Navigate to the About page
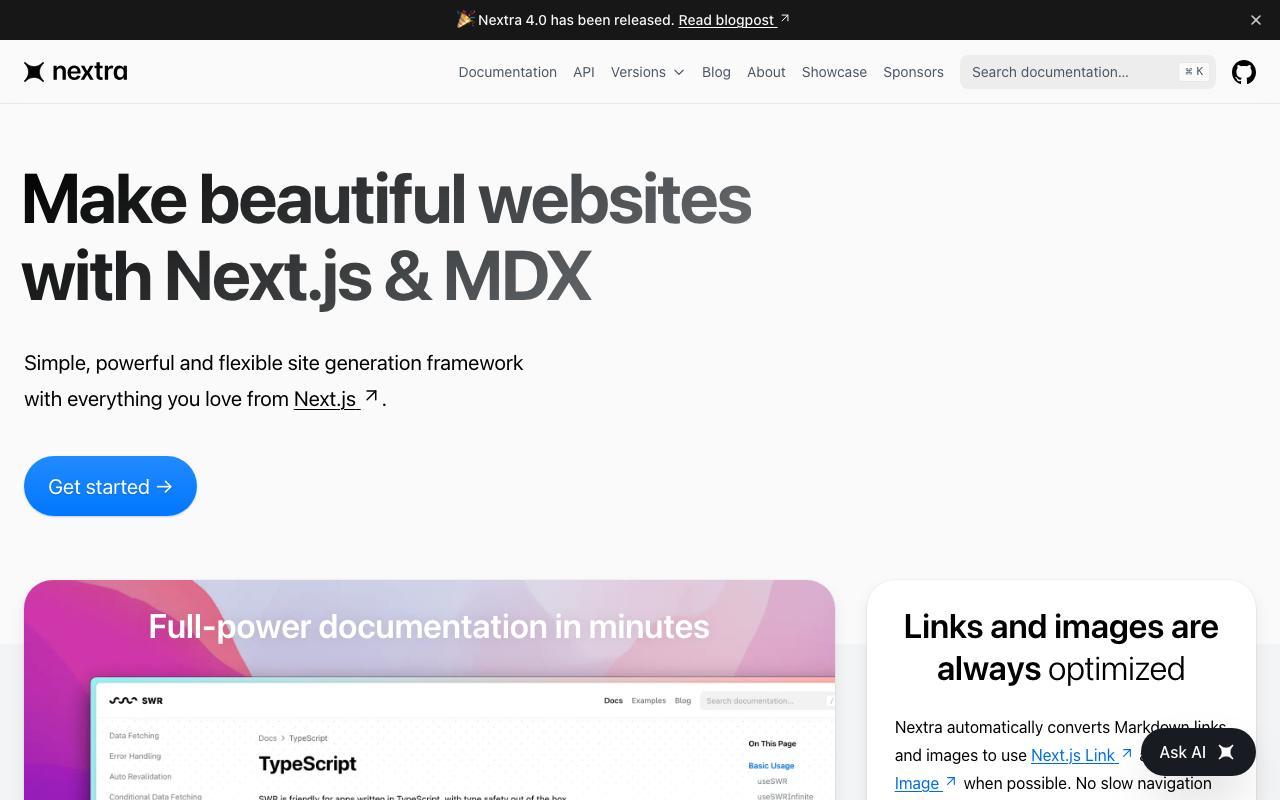 point(766,72)
